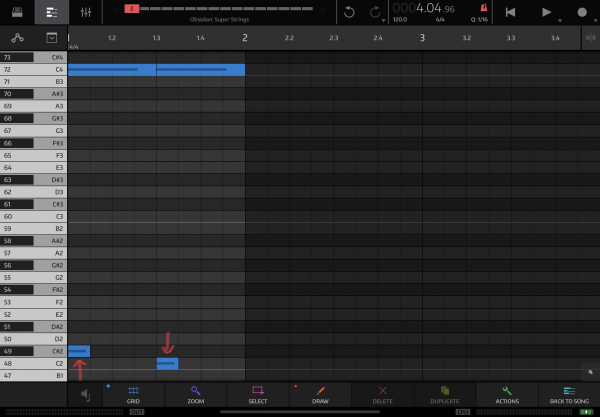Audition the C4 piano key
This screenshot has width=600, height=417.
[34, 70]
